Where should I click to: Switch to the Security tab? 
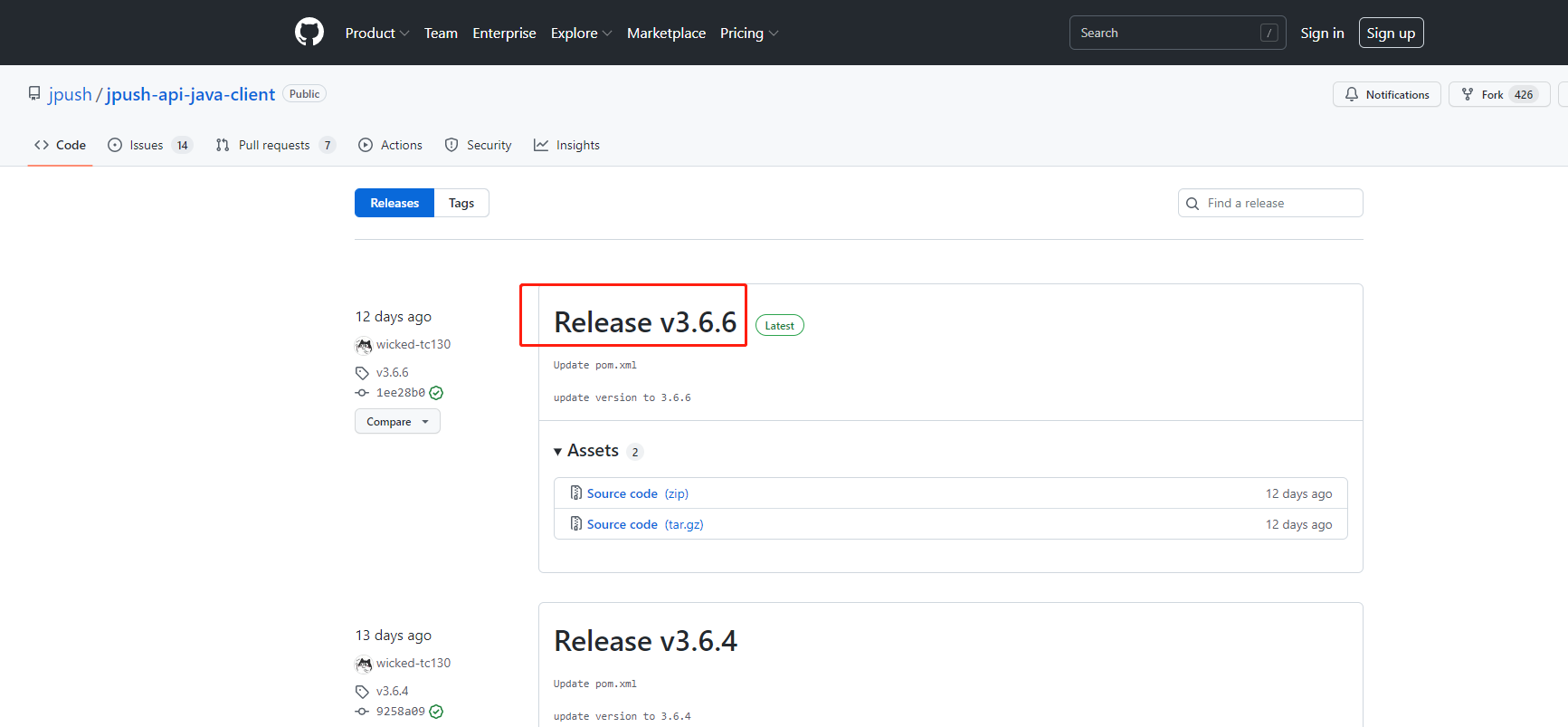tap(479, 145)
